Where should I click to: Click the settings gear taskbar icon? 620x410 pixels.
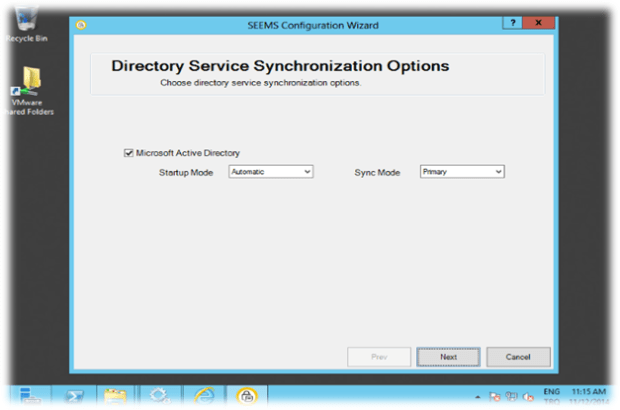[x=158, y=396]
